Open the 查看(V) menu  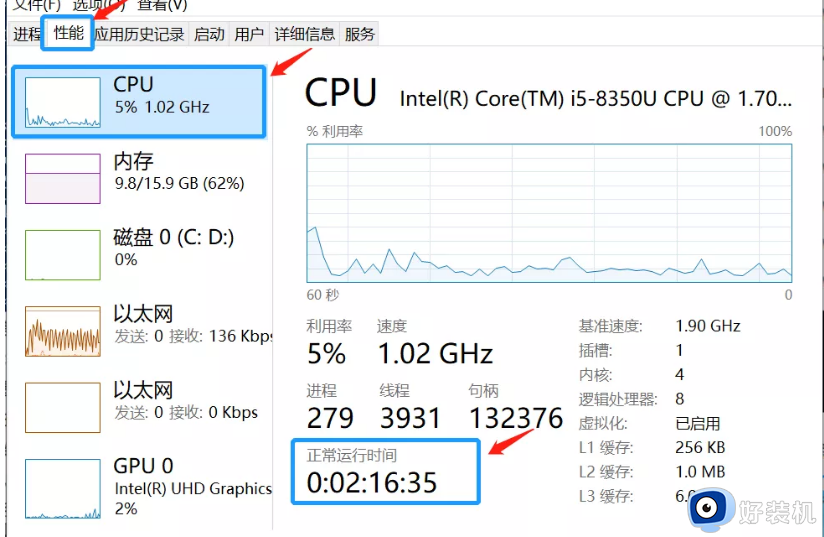pyautogui.click(x=164, y=5)
